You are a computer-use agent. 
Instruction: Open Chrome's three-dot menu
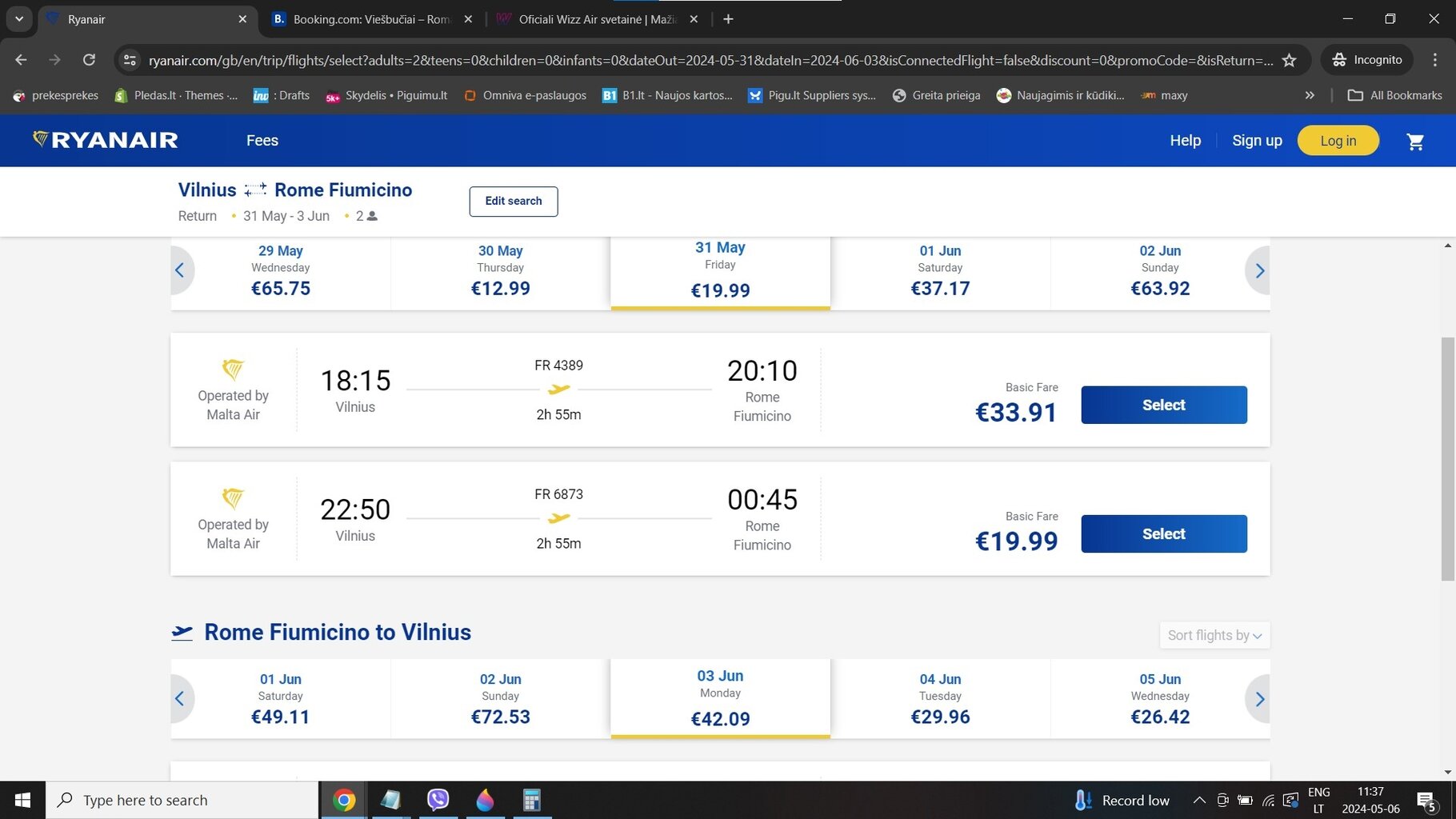tap(1435, 60)
